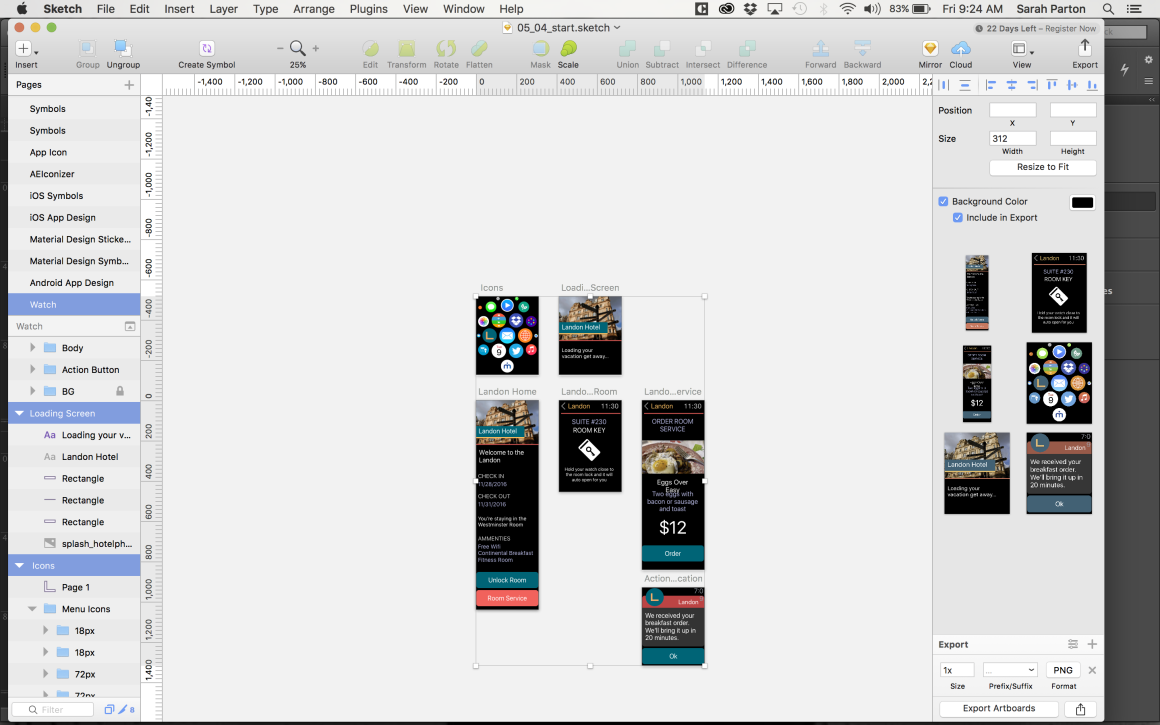Collapse the Watch page layer list

[129, 326]
